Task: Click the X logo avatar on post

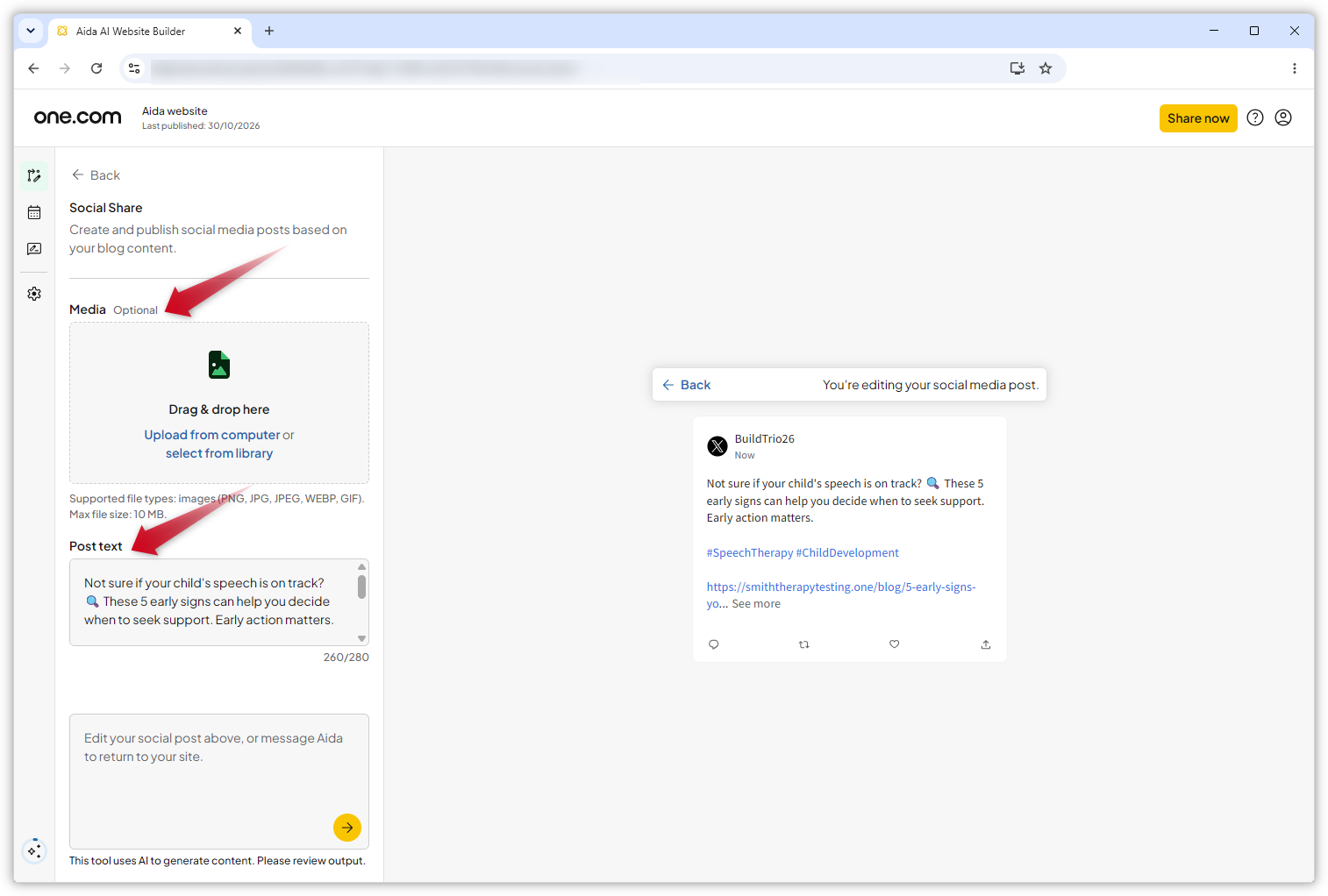Action: 718,446
